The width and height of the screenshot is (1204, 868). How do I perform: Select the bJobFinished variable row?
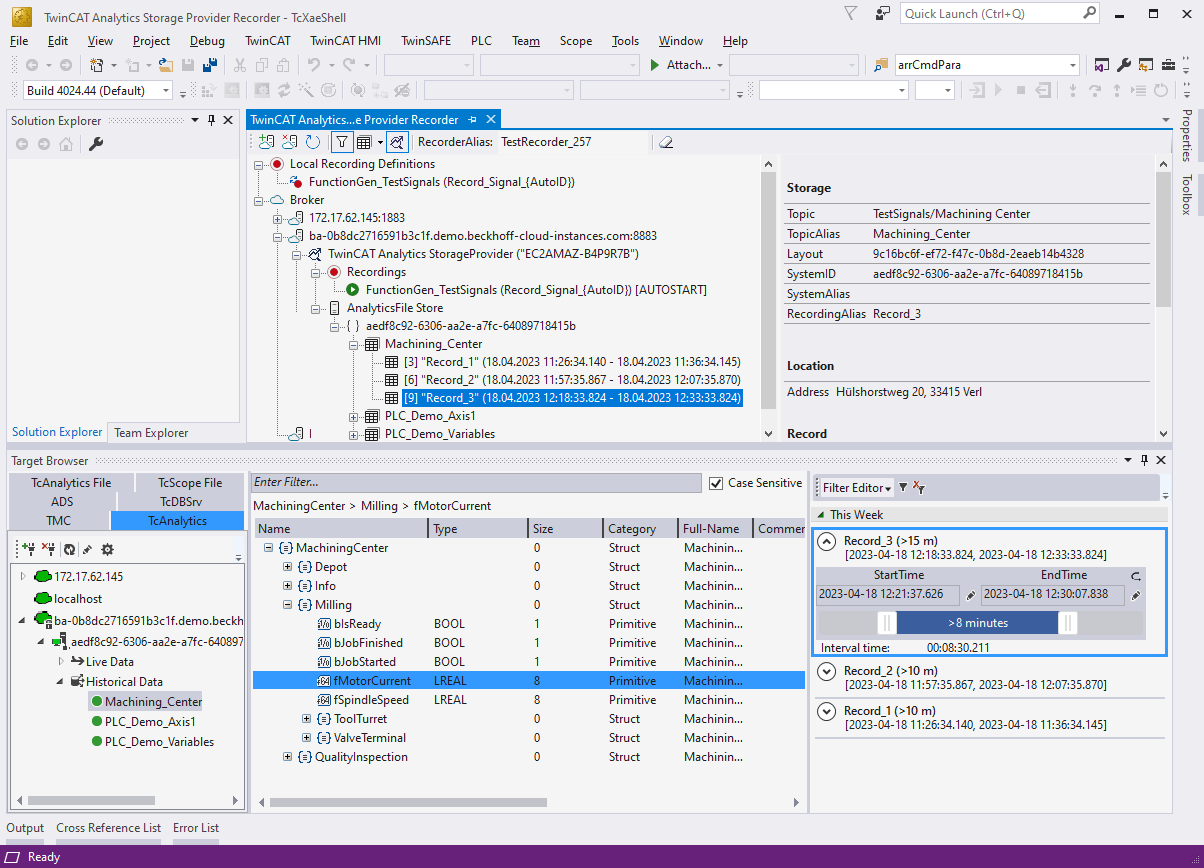(x=529, y=643)
